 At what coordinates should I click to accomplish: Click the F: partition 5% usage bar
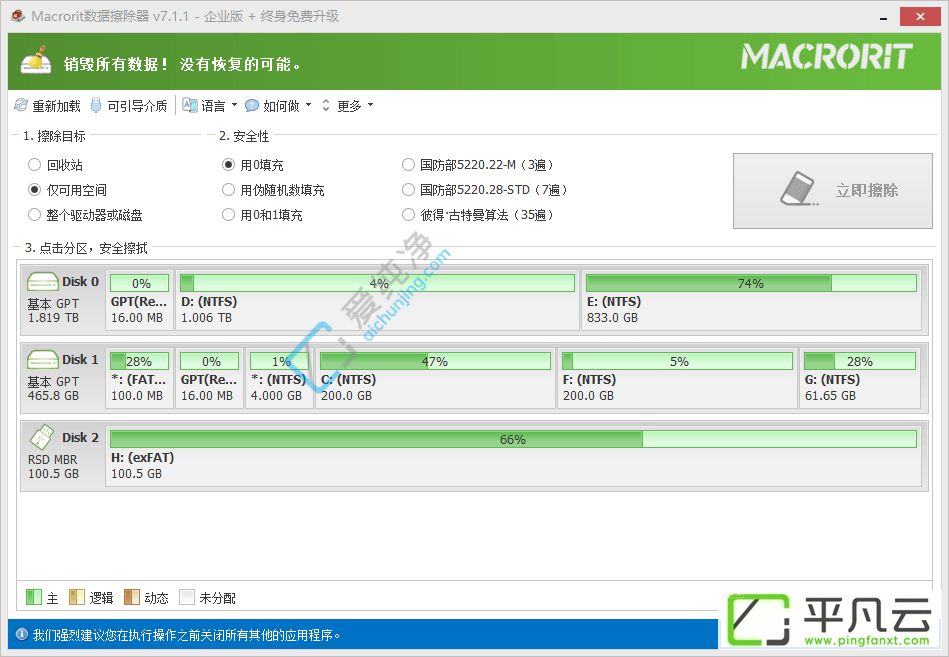tap(677, 361)
